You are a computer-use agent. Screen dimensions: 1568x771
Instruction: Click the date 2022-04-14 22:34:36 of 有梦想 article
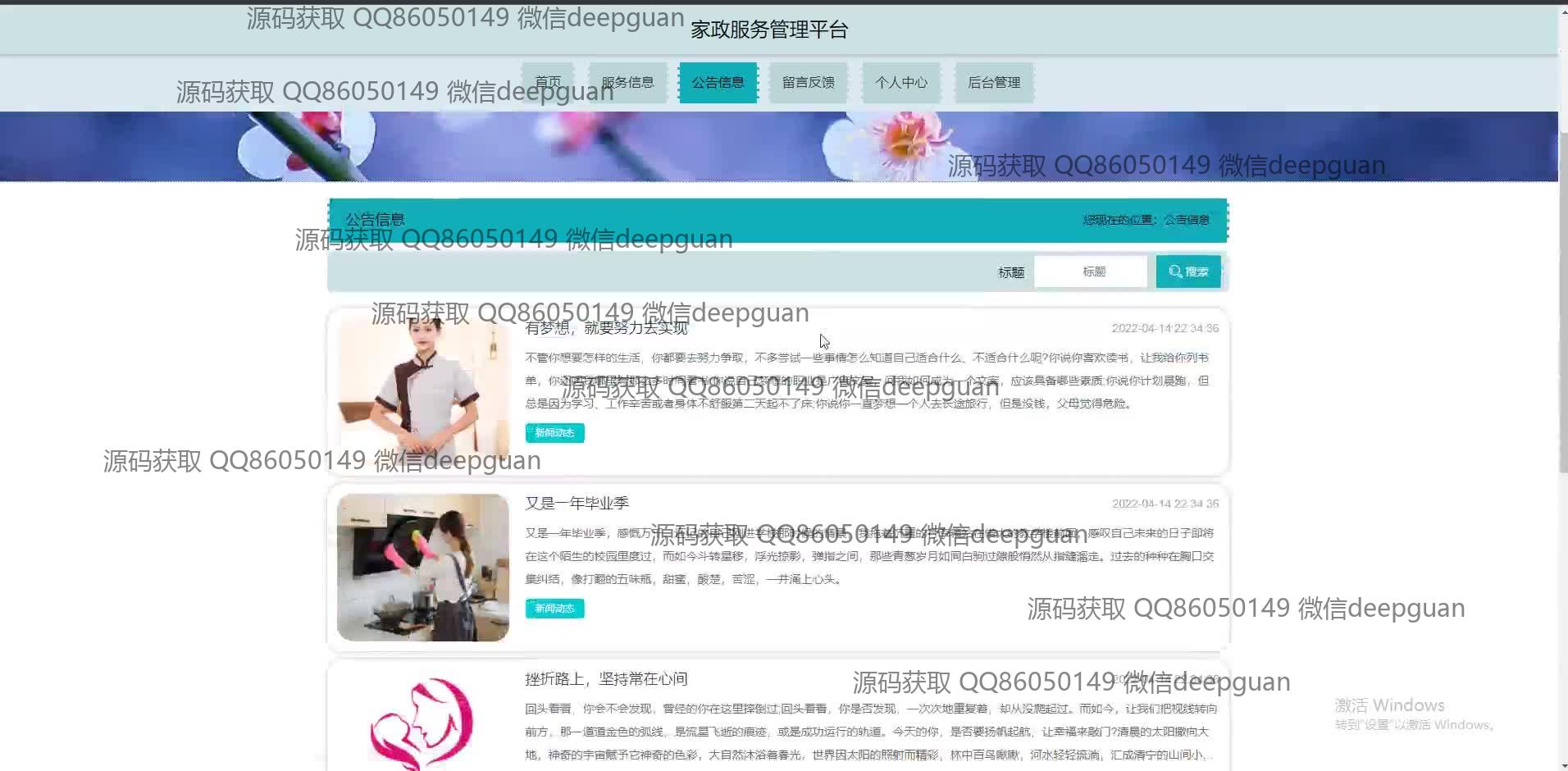(x=1165, y=328)
